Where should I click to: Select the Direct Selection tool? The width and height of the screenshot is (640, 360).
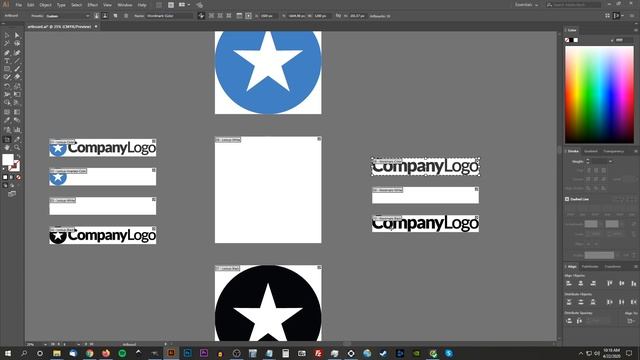(17, 36)
